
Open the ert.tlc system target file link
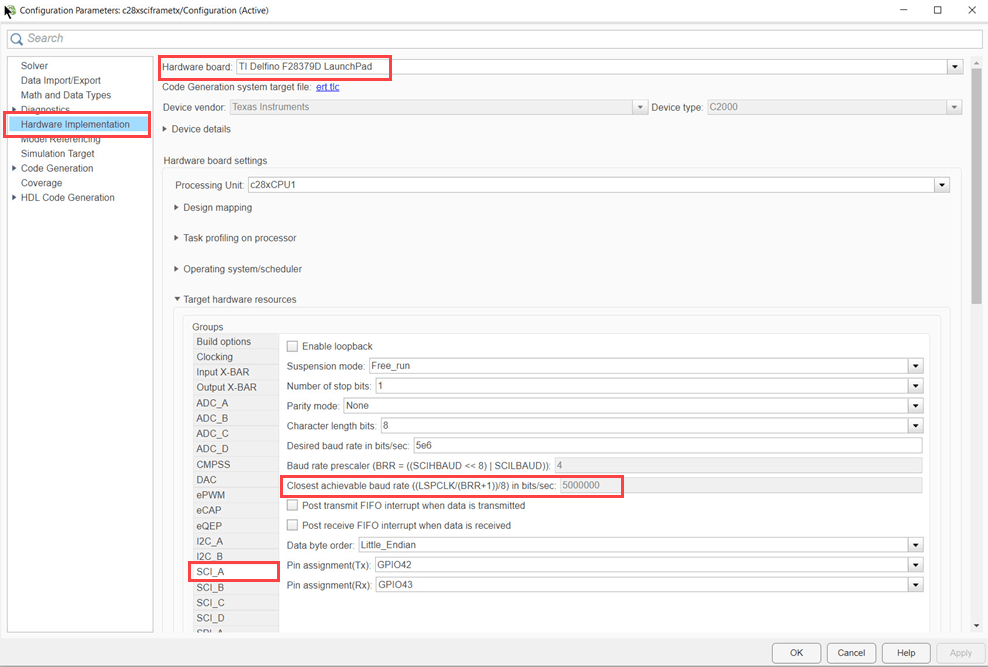point(328,87)
